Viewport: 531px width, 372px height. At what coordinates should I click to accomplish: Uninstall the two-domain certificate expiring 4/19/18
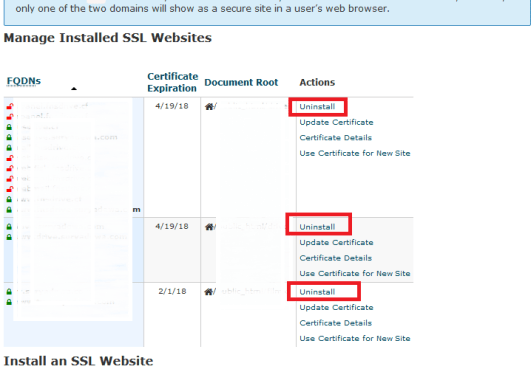click(x=317, y=227)
